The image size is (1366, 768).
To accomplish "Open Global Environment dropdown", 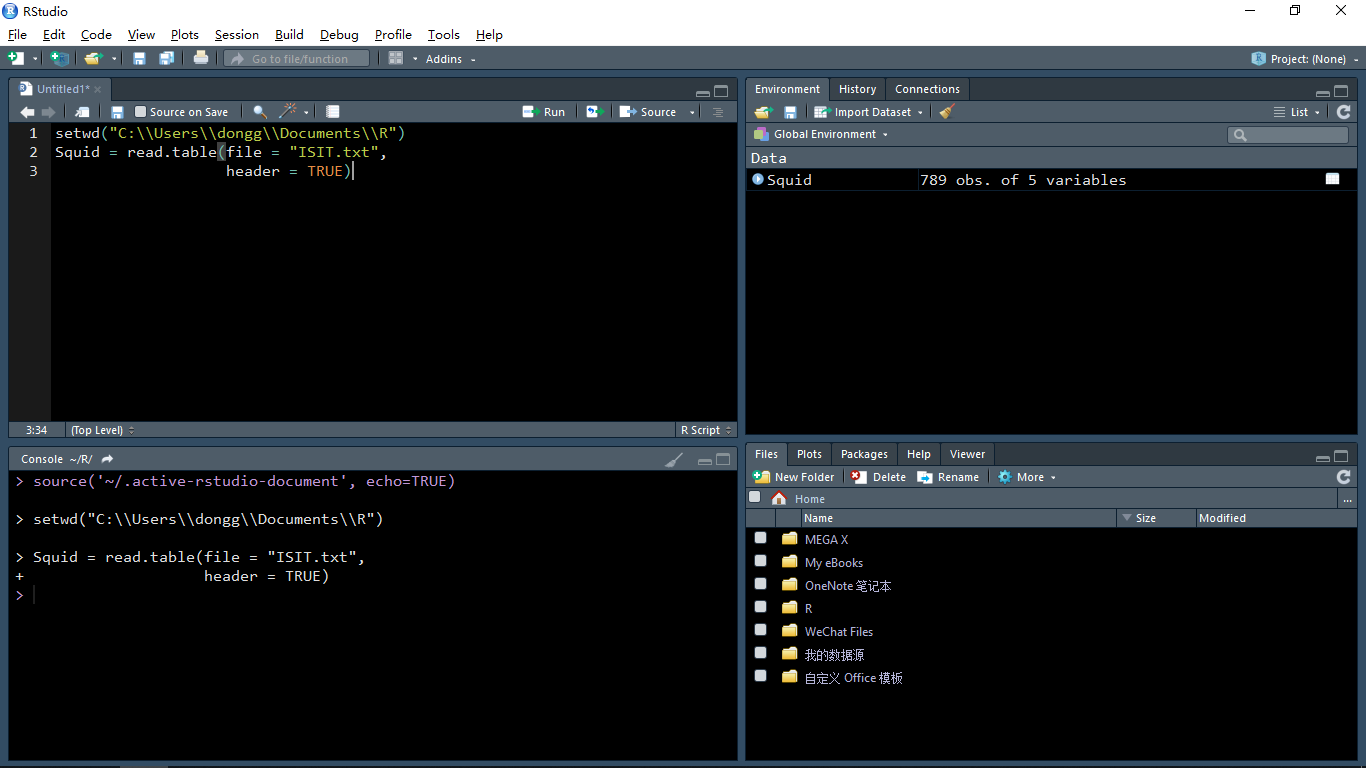I will 821,134.
